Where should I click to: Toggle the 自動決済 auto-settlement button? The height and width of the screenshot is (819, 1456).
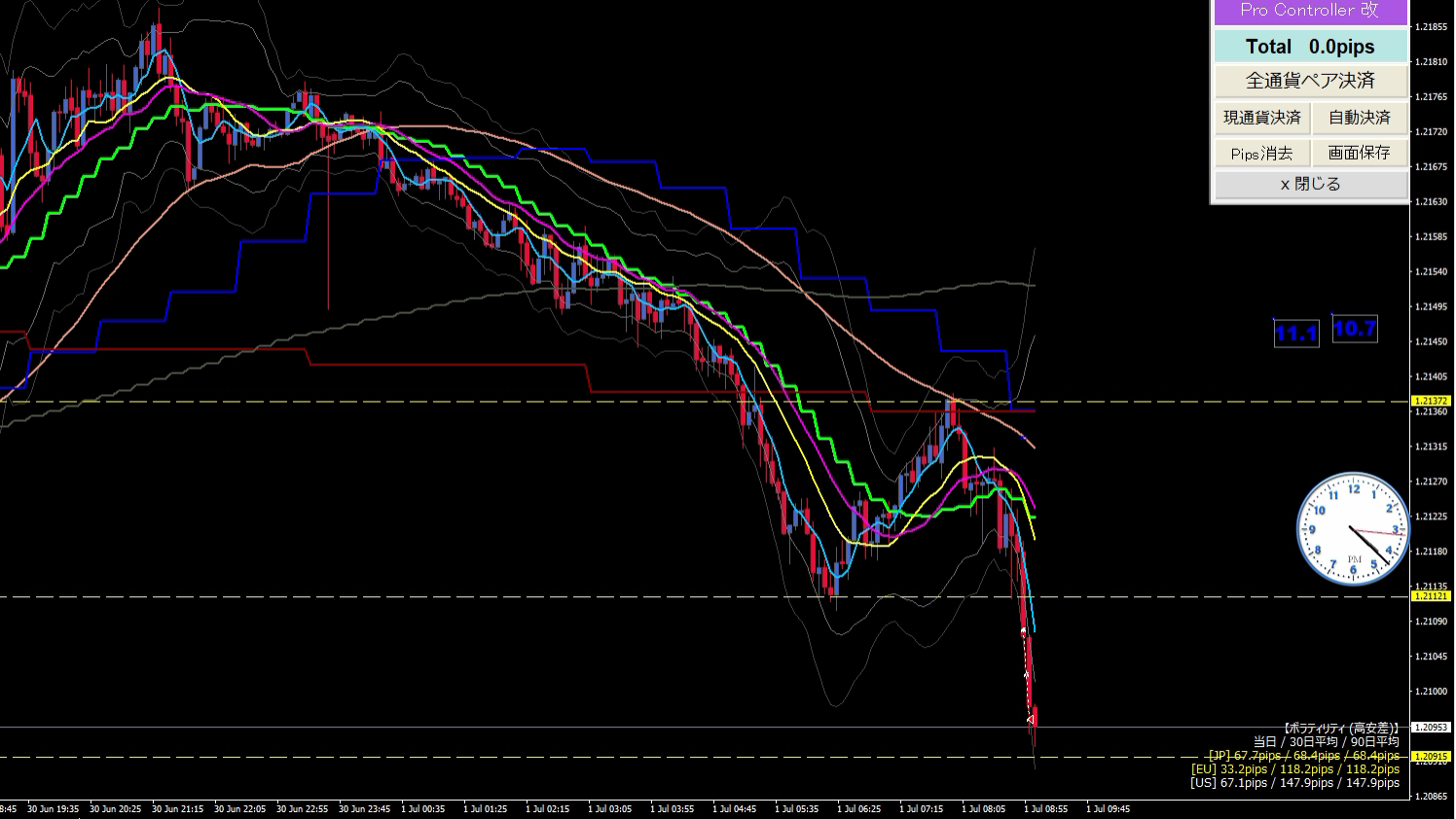tap(1360, 118)
